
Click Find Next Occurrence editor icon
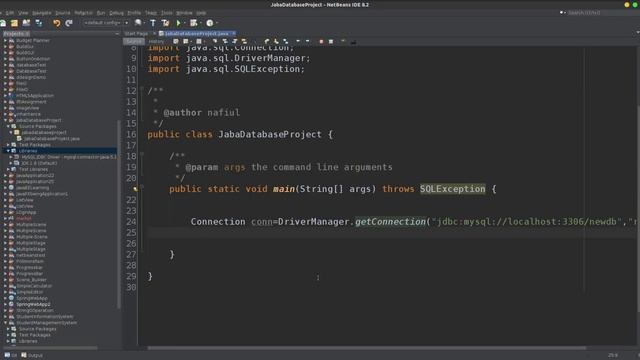point(234,41)
